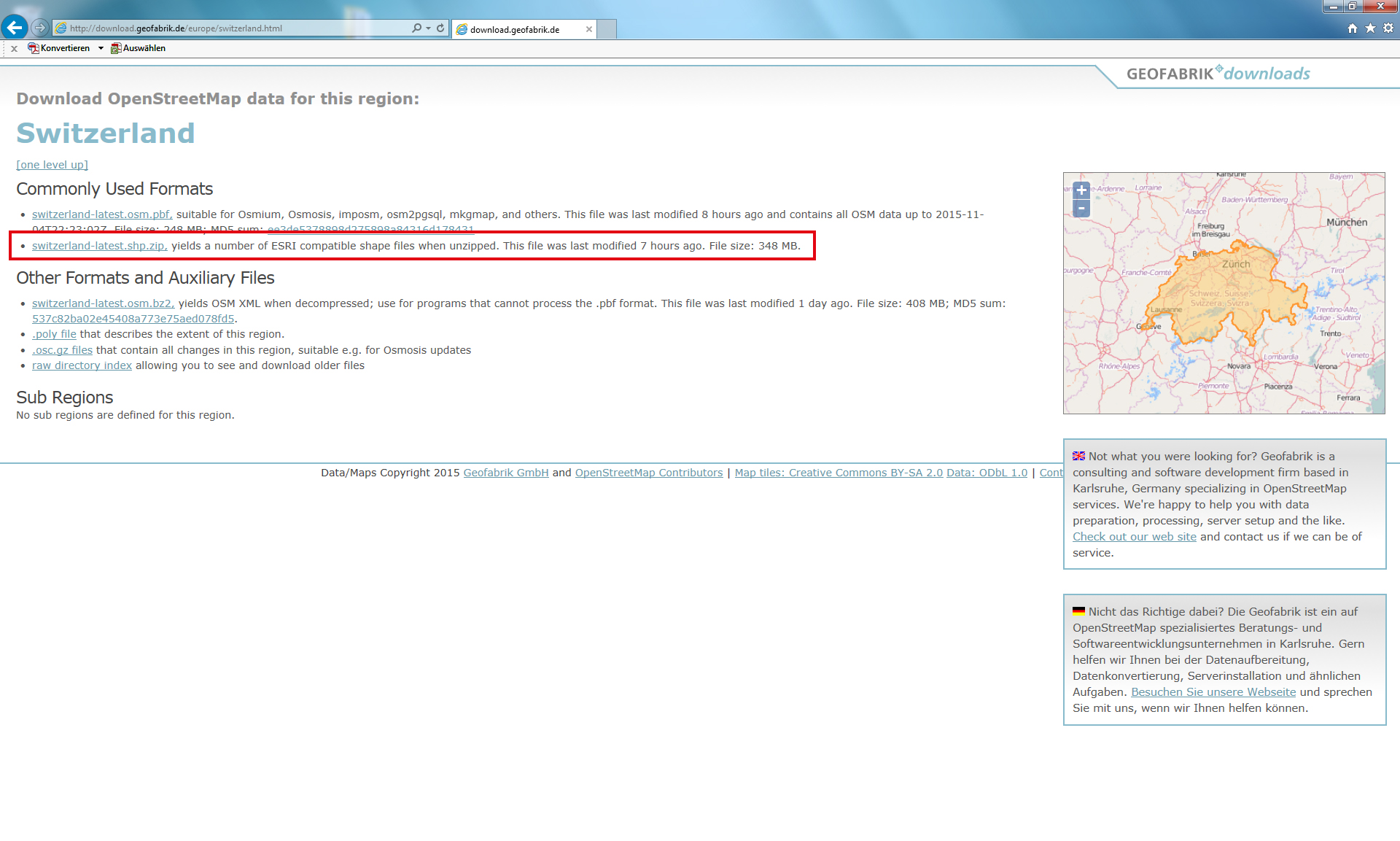Click the browser back arrow button
Screen dimensions: 1400x841
(x=15, y=28)
